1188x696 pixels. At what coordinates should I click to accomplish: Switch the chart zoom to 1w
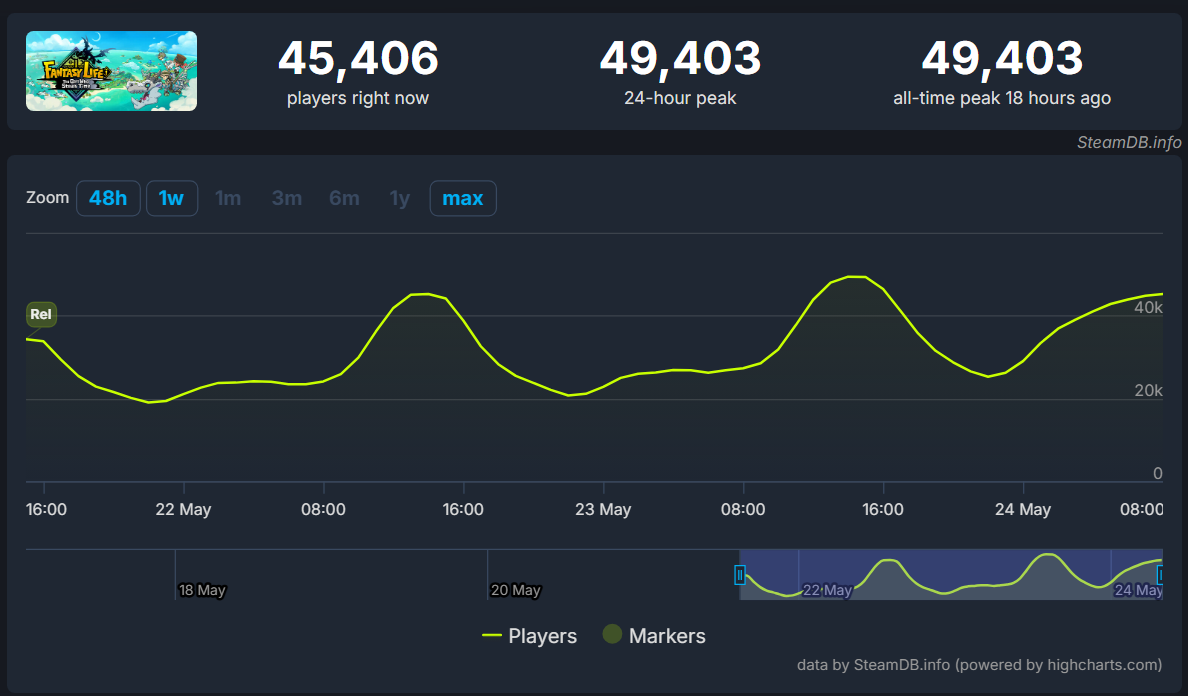point(171,198)
